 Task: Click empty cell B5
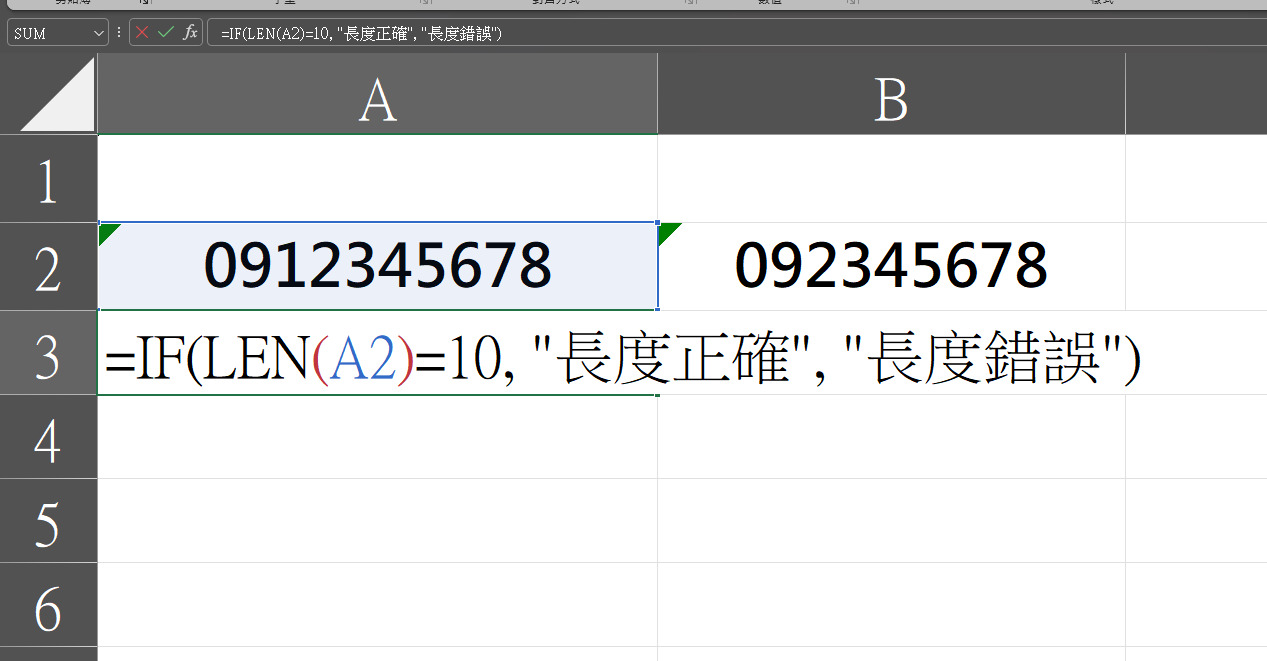[891, 521]
